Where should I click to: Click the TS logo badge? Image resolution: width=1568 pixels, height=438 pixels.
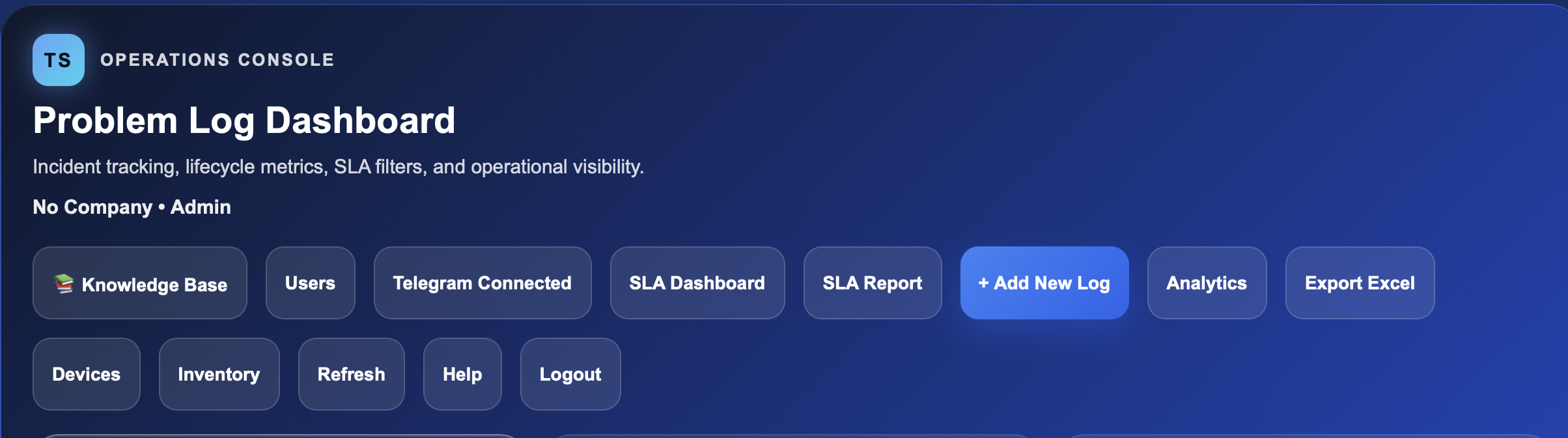point(59,60)
